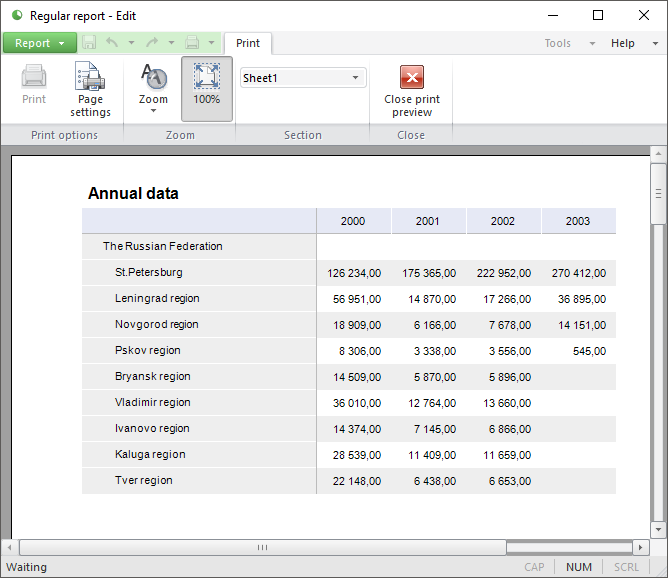Click the quick access save icon
The image size is (668, 578).
[89, 43]
